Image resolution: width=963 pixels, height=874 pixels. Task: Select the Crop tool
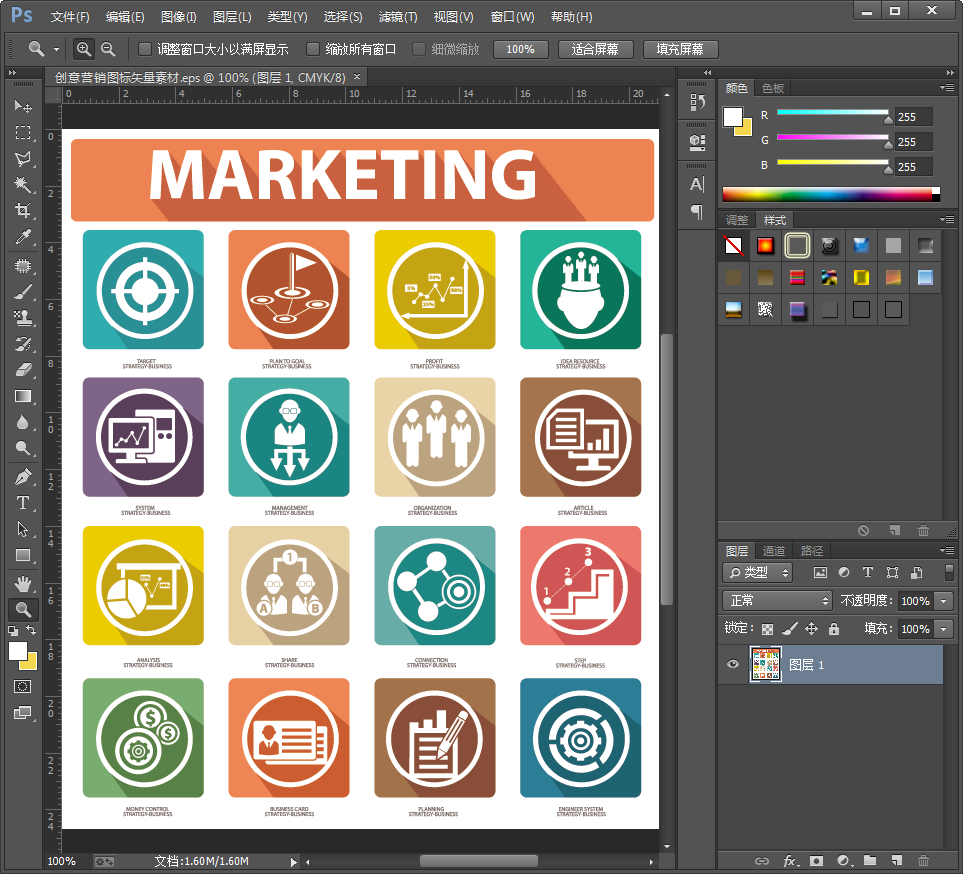[x=22, y=211]
